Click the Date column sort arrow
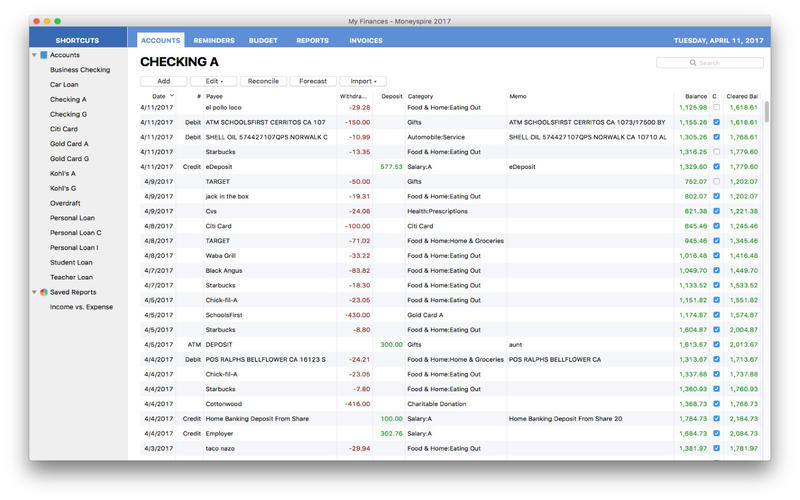This screenshot has width=800, height=500. [x=172, y=95]
